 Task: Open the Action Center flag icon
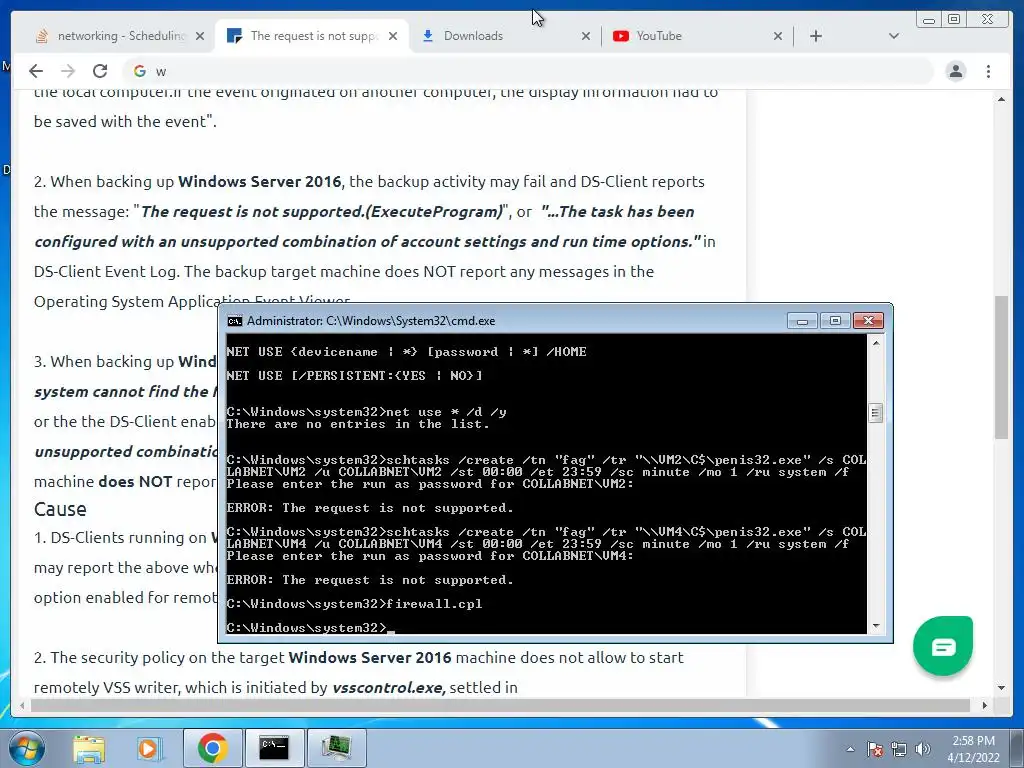(x=875, y=749)
